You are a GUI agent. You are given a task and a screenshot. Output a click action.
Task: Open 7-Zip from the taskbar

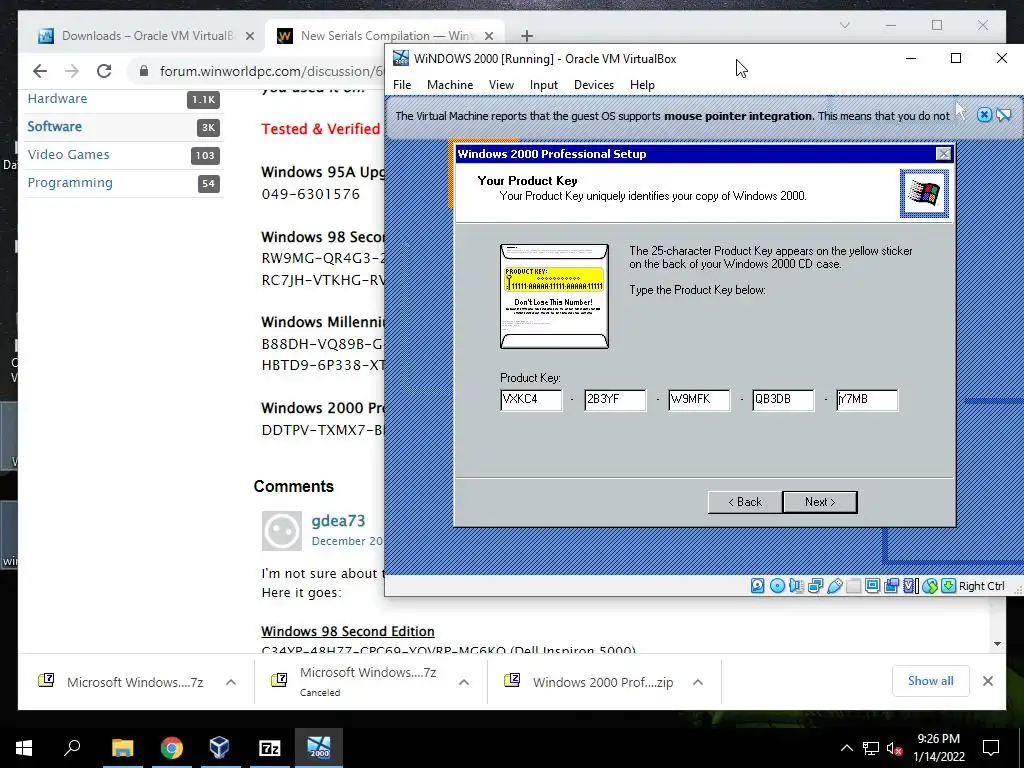[x=270, y=748]
